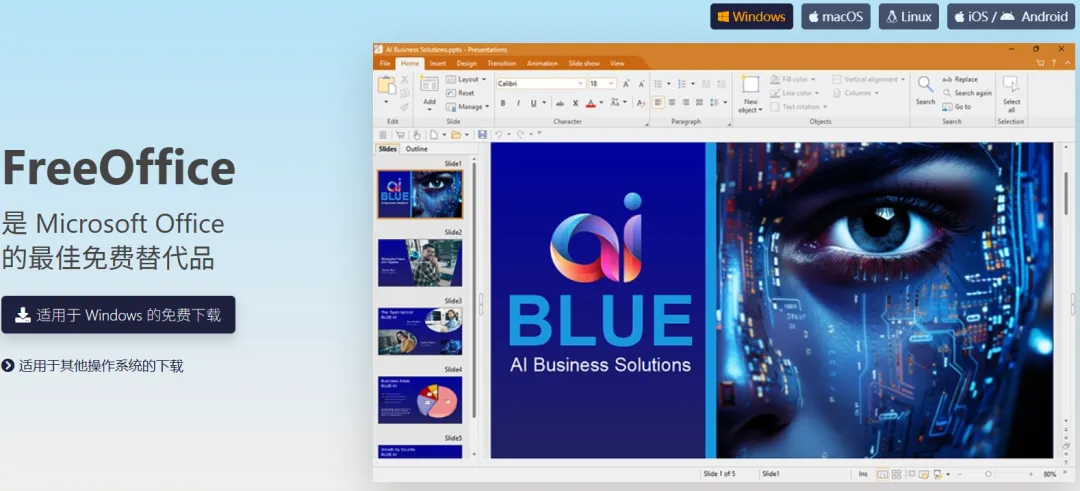Click Go to in Search group
1080x491 pixels.
pyautogui.click(x=957, y=107)
